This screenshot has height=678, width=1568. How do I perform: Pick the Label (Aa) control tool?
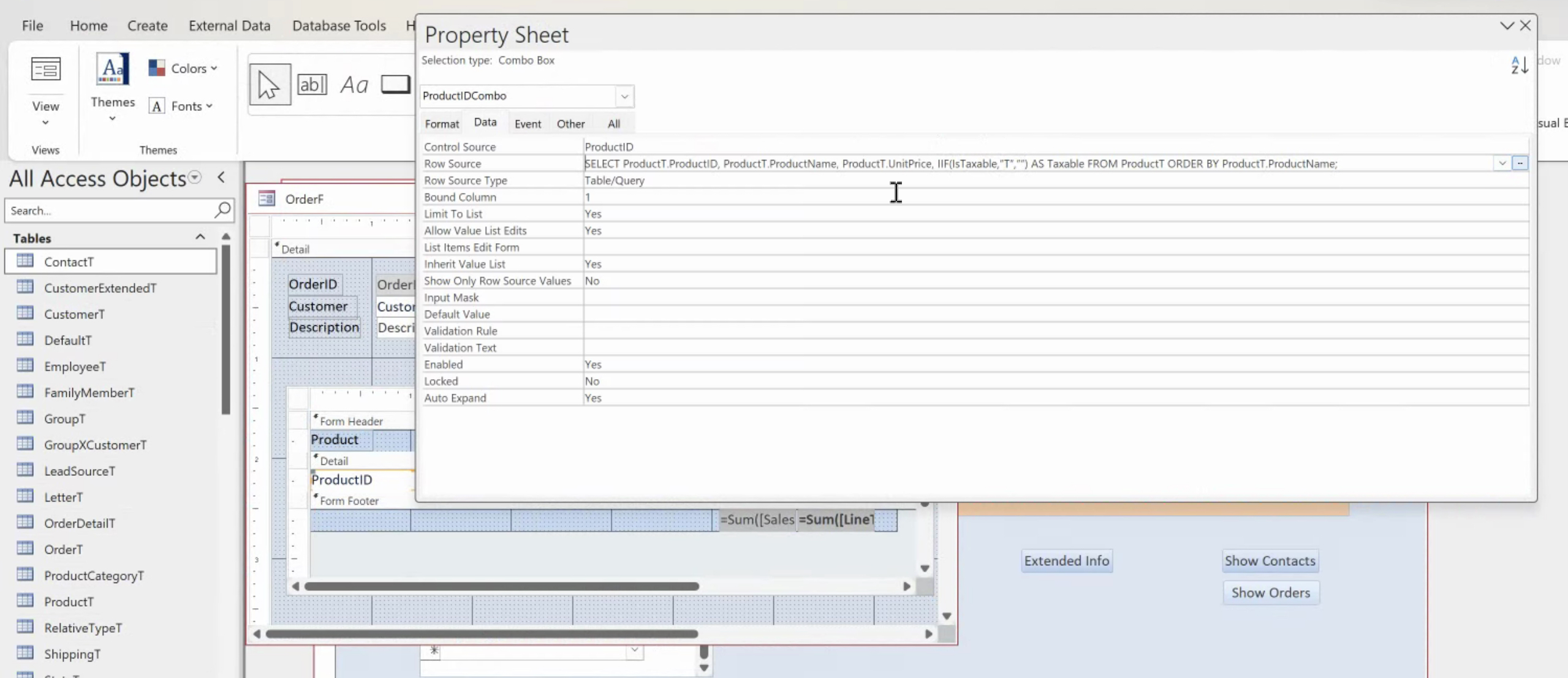click(354, 85)
